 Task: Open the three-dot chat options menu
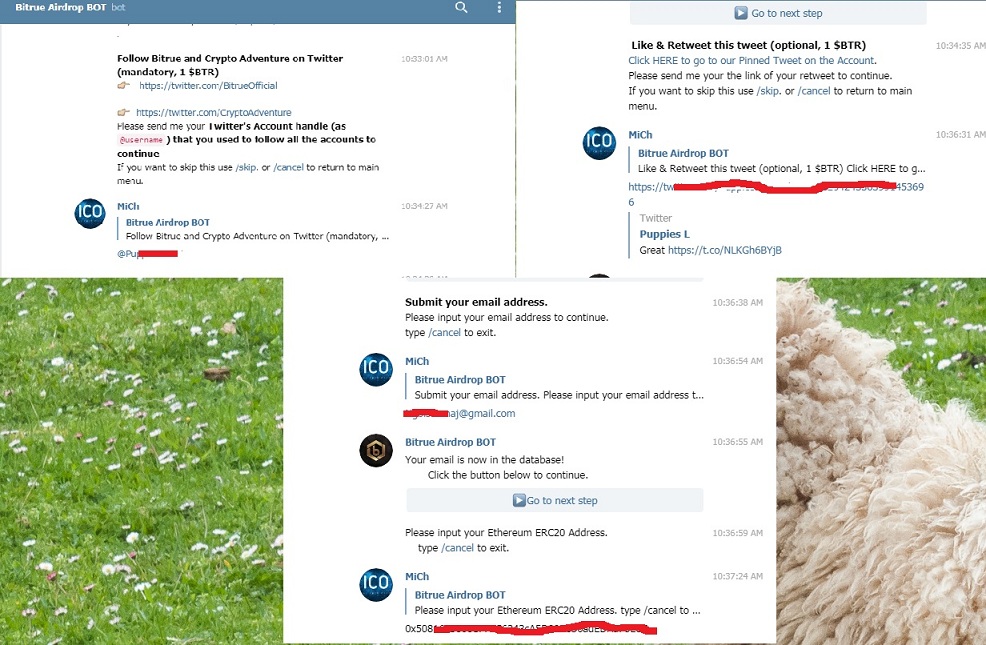499,8
